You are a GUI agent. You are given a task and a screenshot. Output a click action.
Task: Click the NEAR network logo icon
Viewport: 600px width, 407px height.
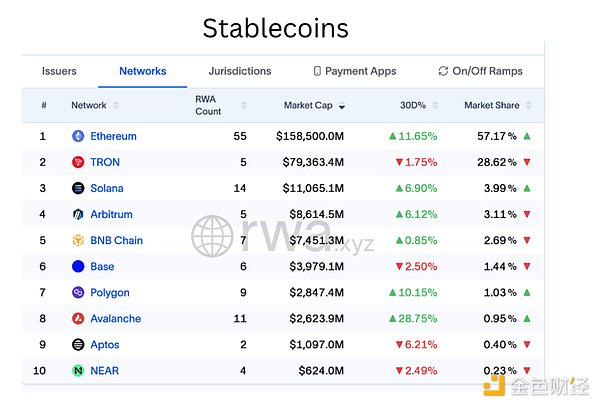point(78,370)
